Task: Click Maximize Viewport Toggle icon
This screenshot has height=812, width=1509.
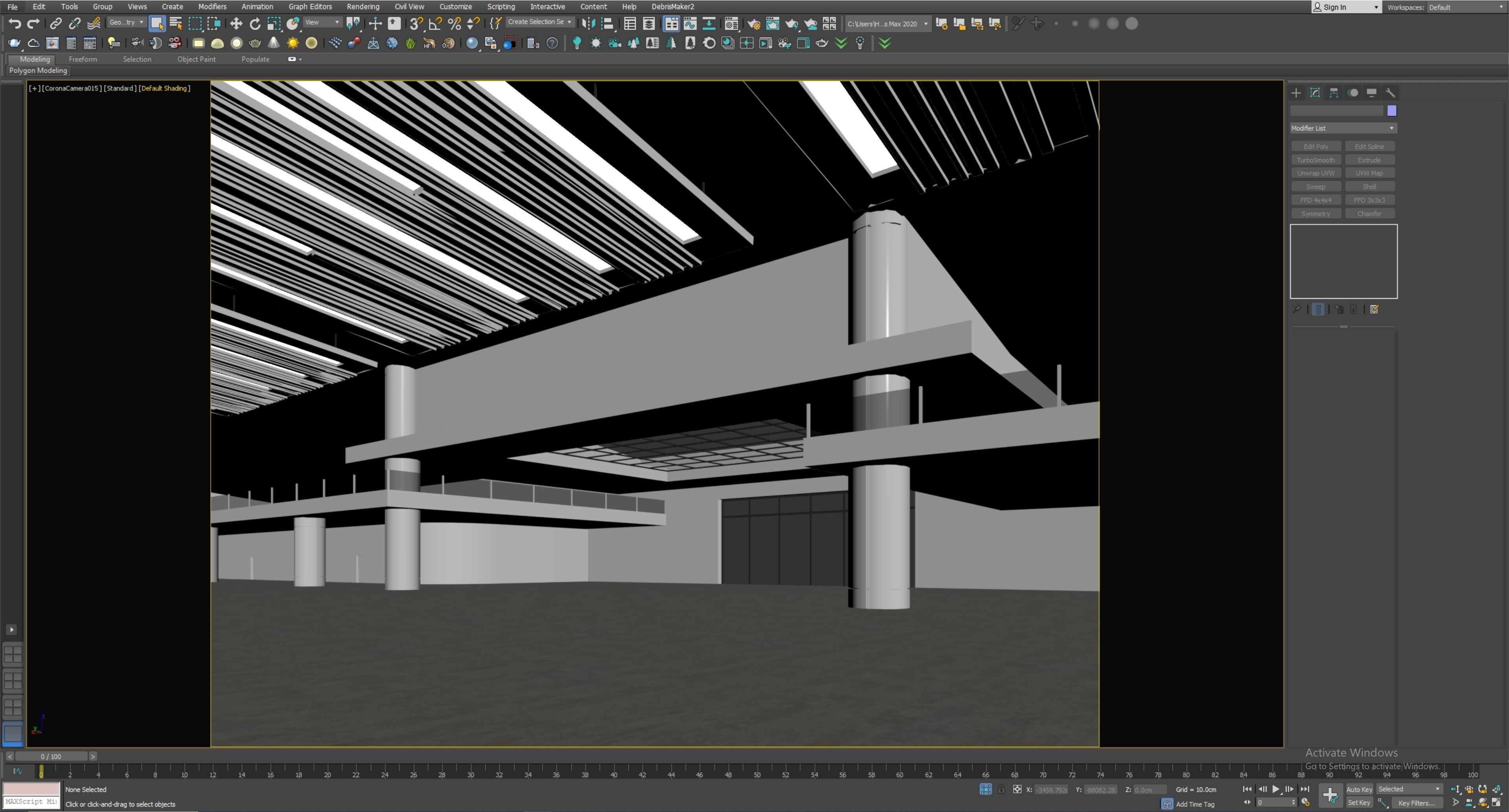Action: click(1497, 803)
